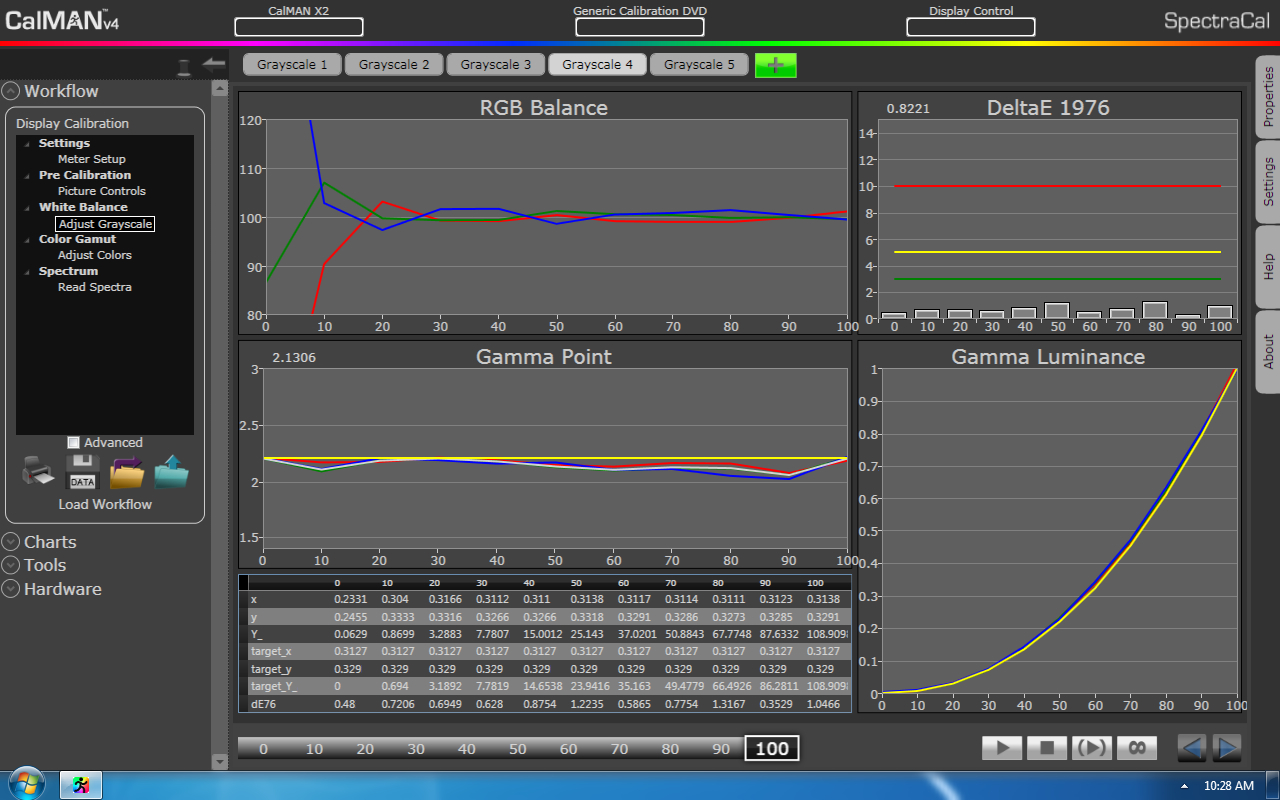The image size is (1280, 800).
Task: Collapse the White Balance tree node
Action: (27, 208)
